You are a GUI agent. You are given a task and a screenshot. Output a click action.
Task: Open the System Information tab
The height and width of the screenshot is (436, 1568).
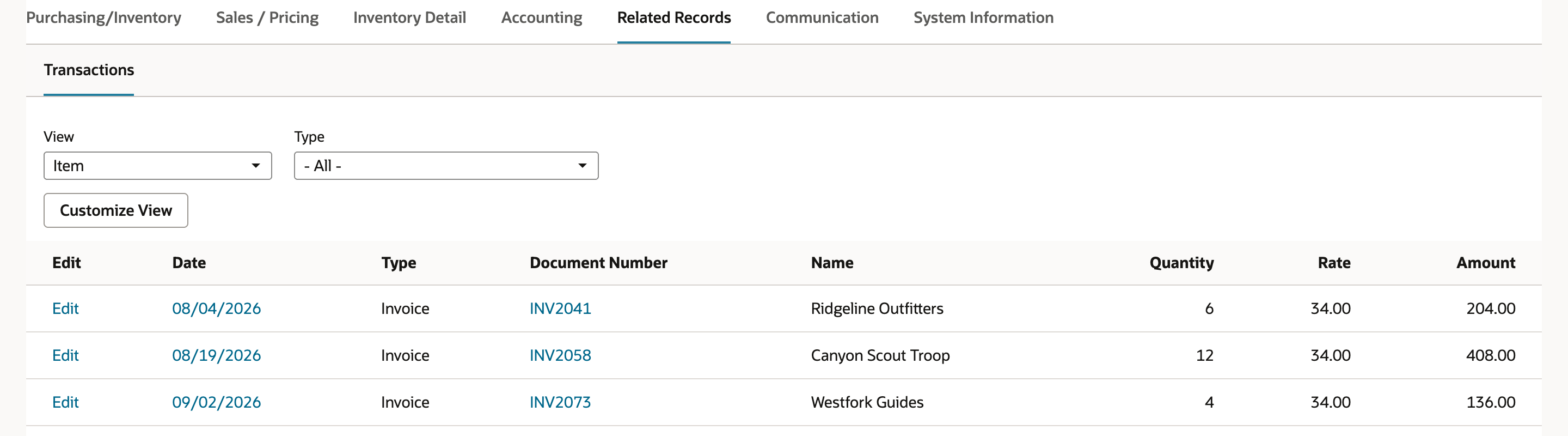984,17
